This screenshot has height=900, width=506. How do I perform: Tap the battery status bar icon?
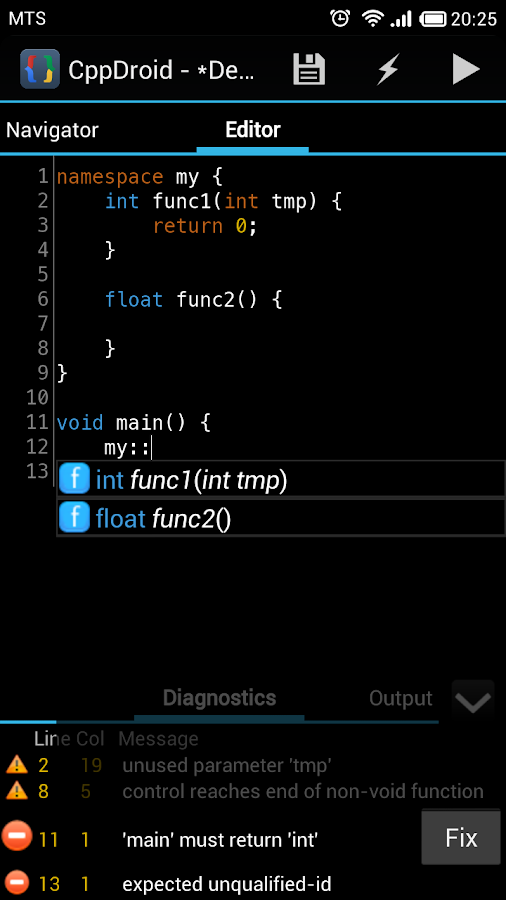tap(434, 19)
